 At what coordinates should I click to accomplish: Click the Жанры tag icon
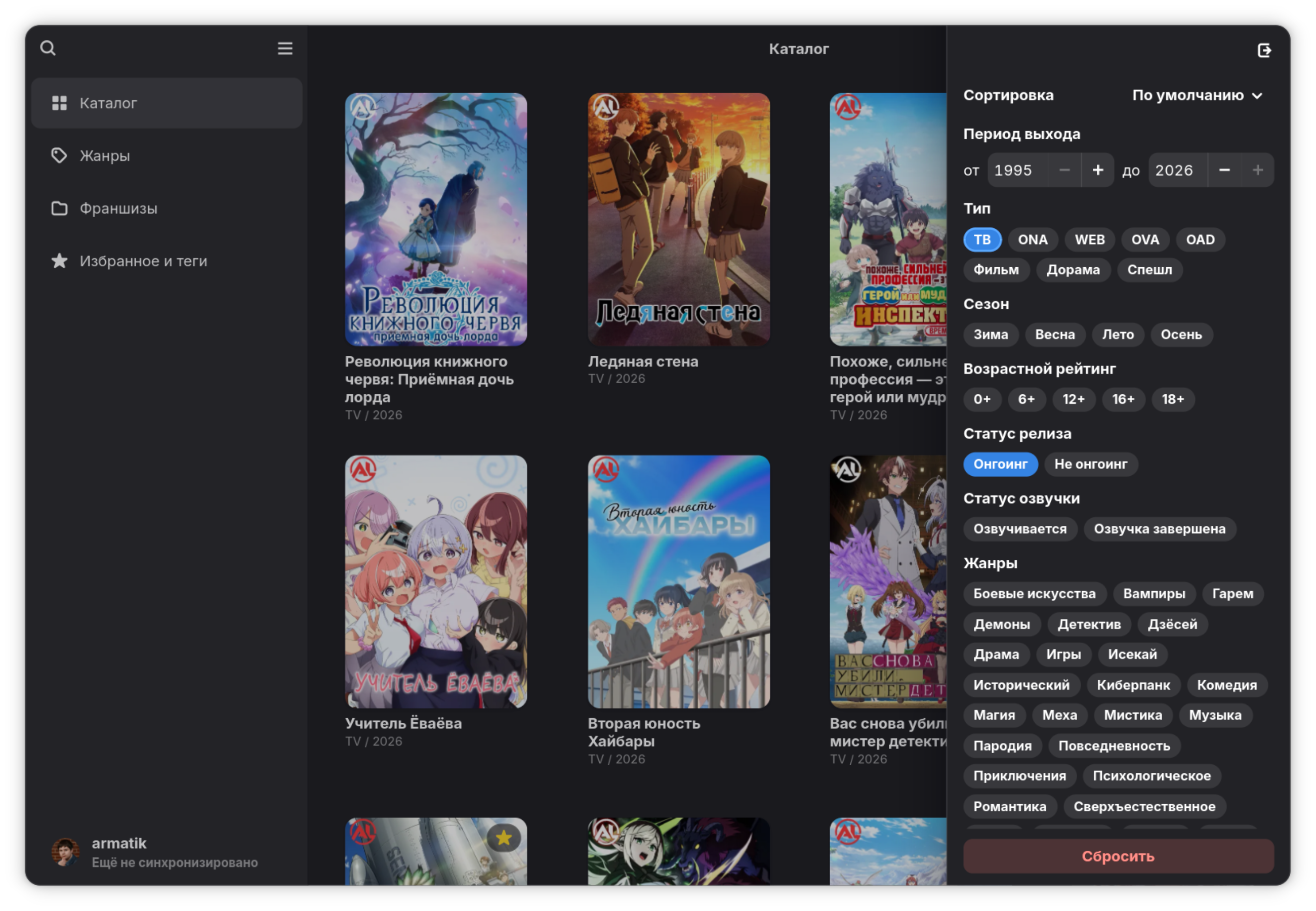(59, 156)
